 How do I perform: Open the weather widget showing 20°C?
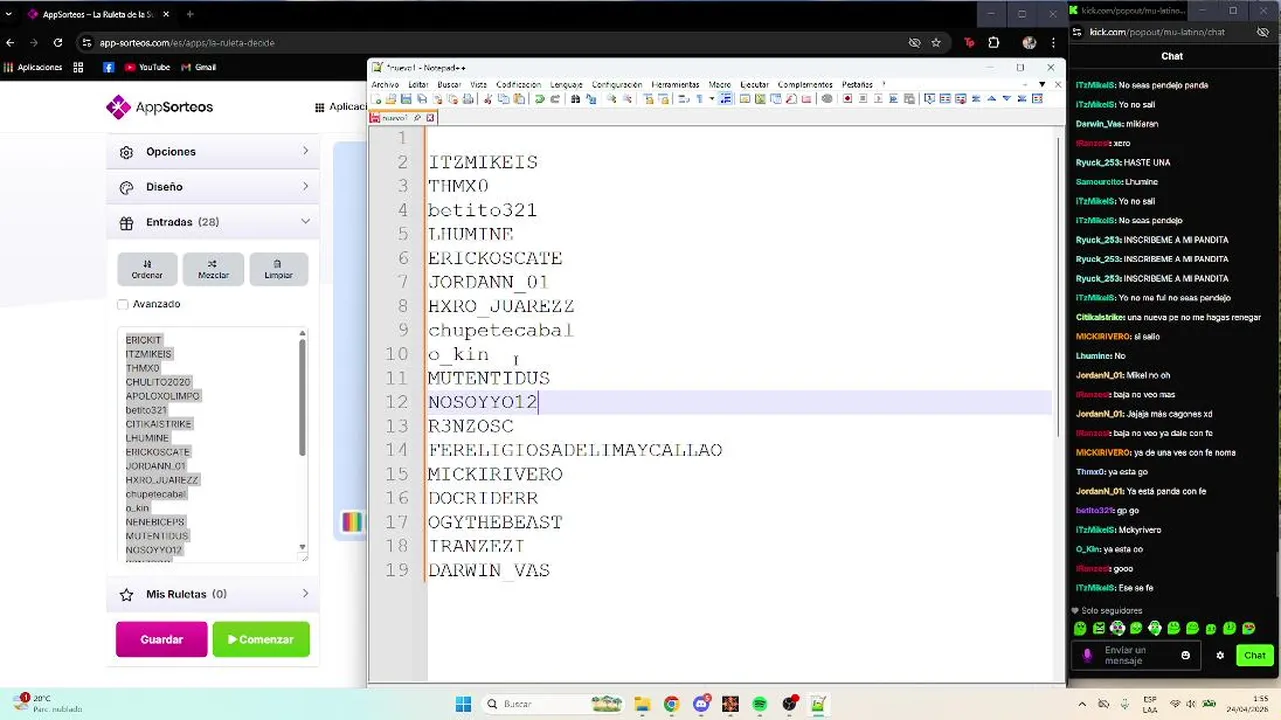pyautogui.click(x=45, y=704)
